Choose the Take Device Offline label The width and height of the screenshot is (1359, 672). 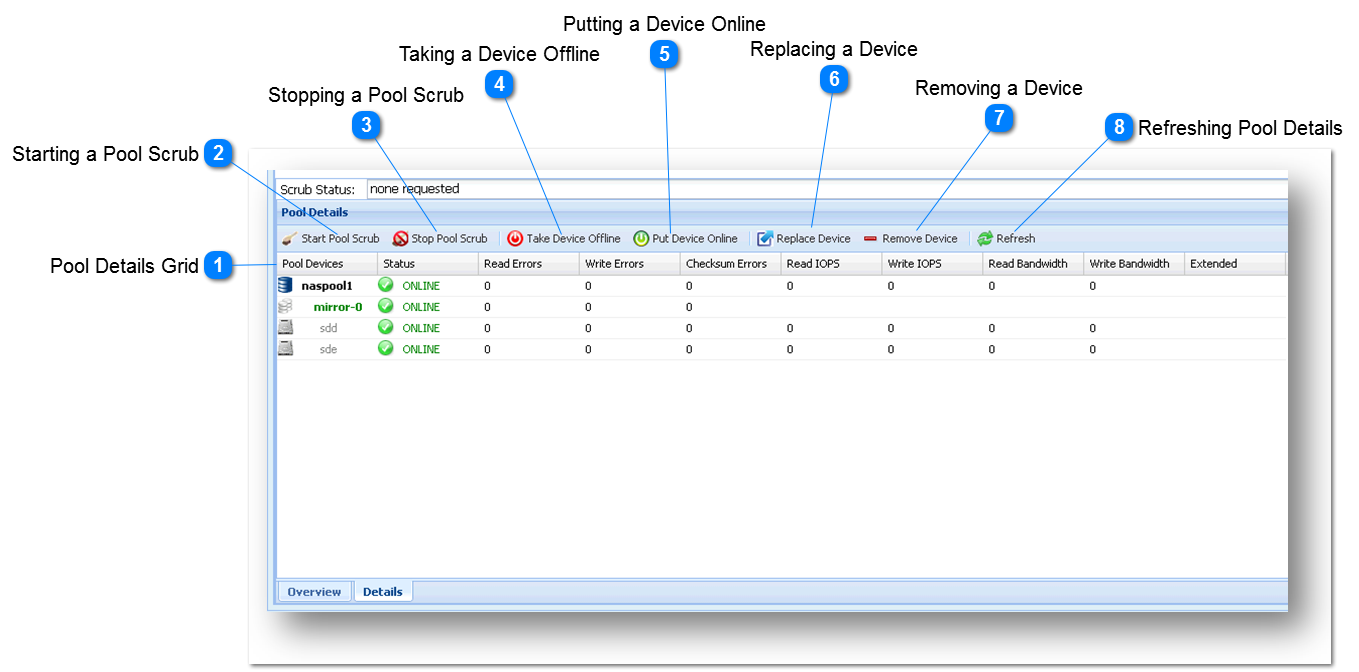[x=573, y=239]
